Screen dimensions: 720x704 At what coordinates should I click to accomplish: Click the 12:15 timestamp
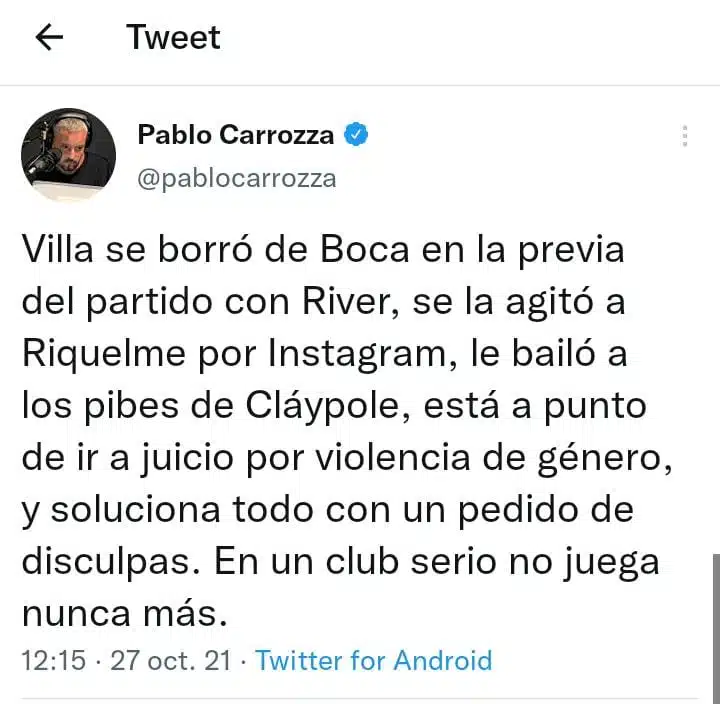(x=54, y=660)
